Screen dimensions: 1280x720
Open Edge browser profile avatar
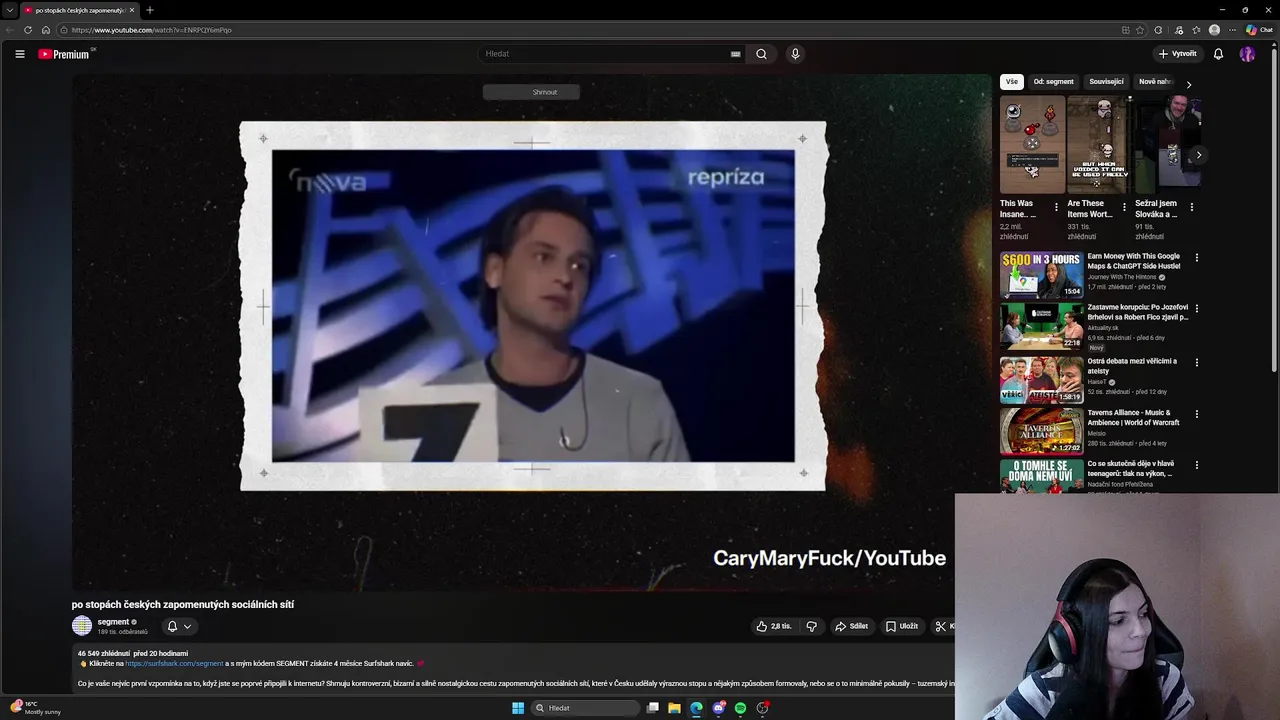1214,30
